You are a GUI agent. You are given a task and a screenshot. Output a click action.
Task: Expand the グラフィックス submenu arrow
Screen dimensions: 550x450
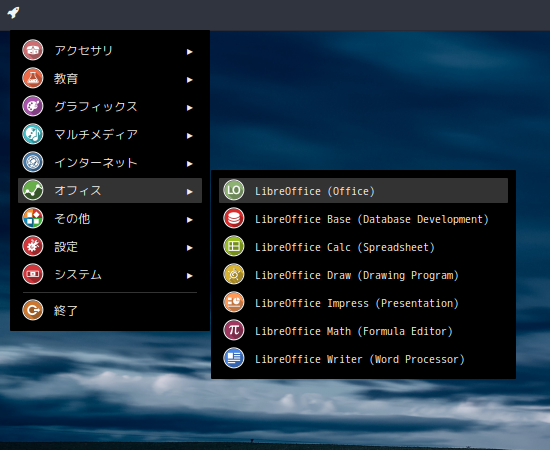click(190, 108)
